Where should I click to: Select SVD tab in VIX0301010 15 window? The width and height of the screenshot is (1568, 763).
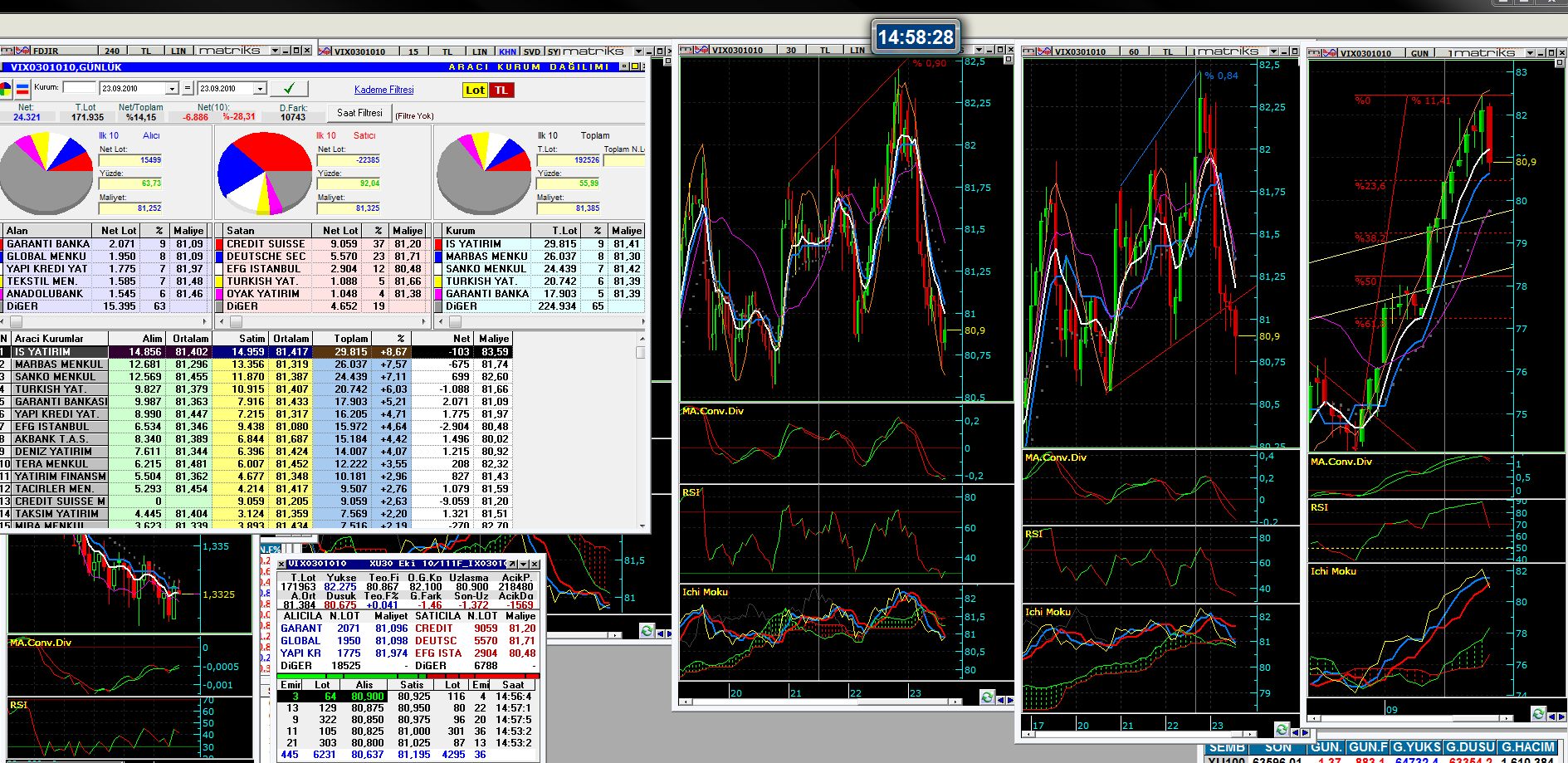tap(531, 51)
